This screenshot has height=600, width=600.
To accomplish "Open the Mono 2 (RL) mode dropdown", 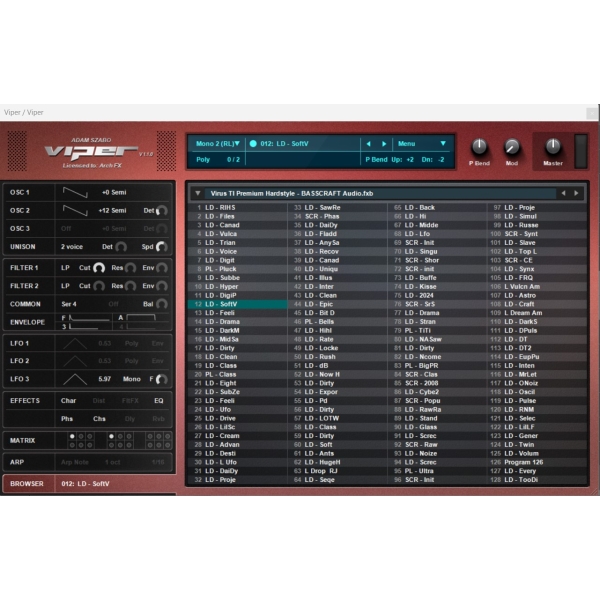I will click(218, 144).
